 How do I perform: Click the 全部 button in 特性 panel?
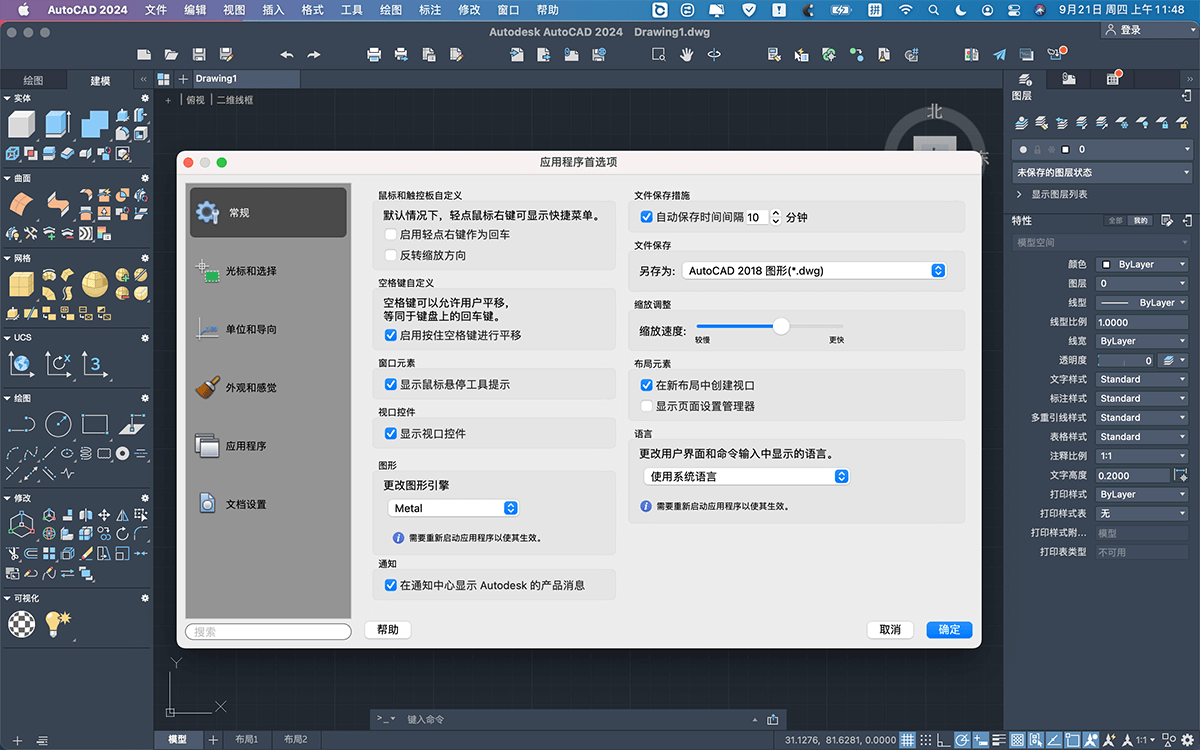click(x=1116, y=220)
